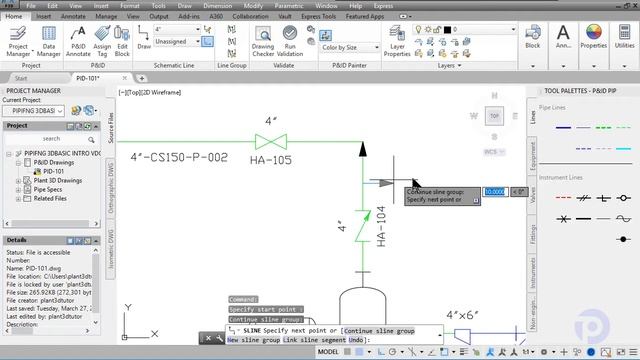Viewport: 640px width, 360px height.
Task: Open the Properties panel
Action: click(x=593, y=38)
